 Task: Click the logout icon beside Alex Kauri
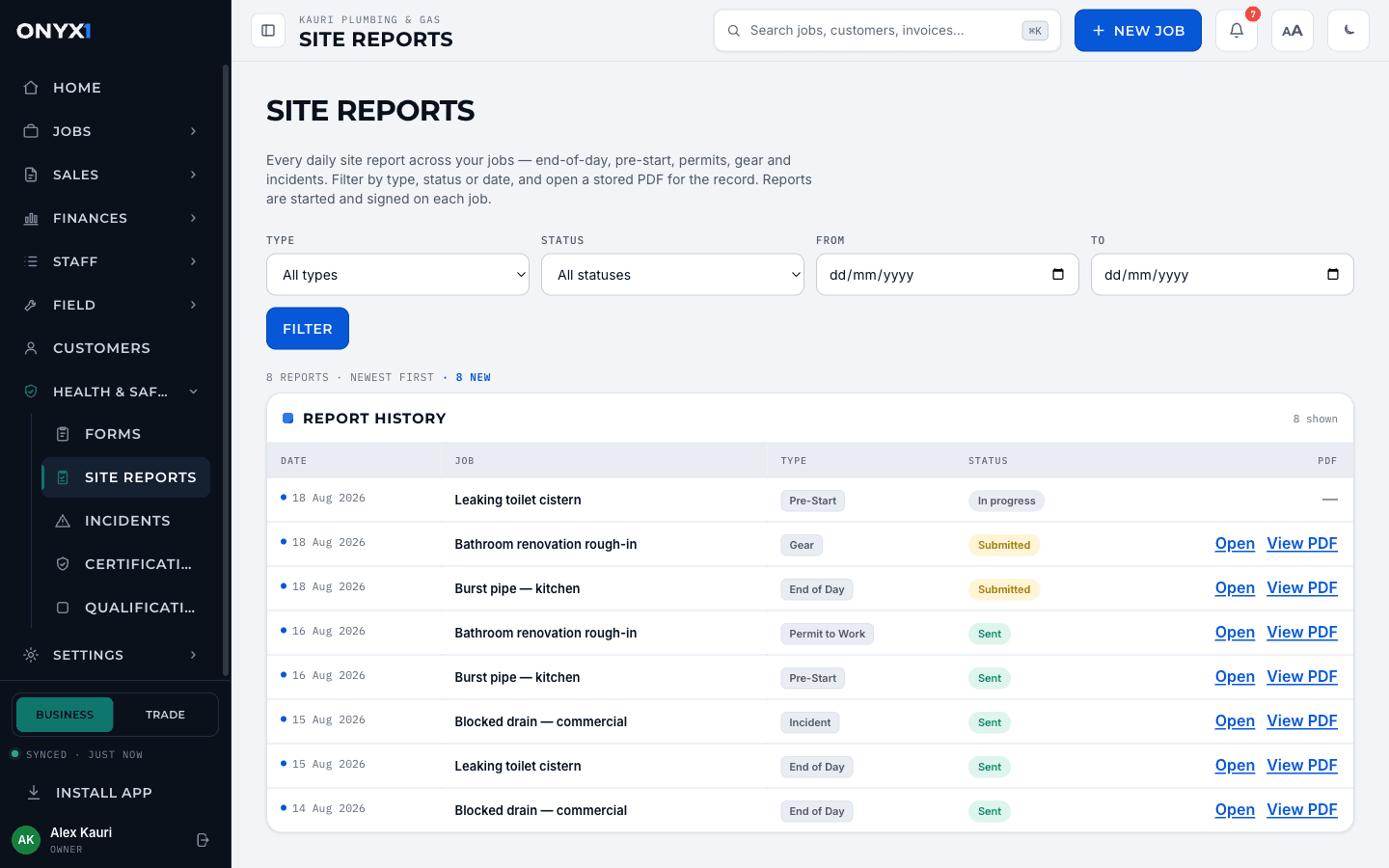pos(203,840)
